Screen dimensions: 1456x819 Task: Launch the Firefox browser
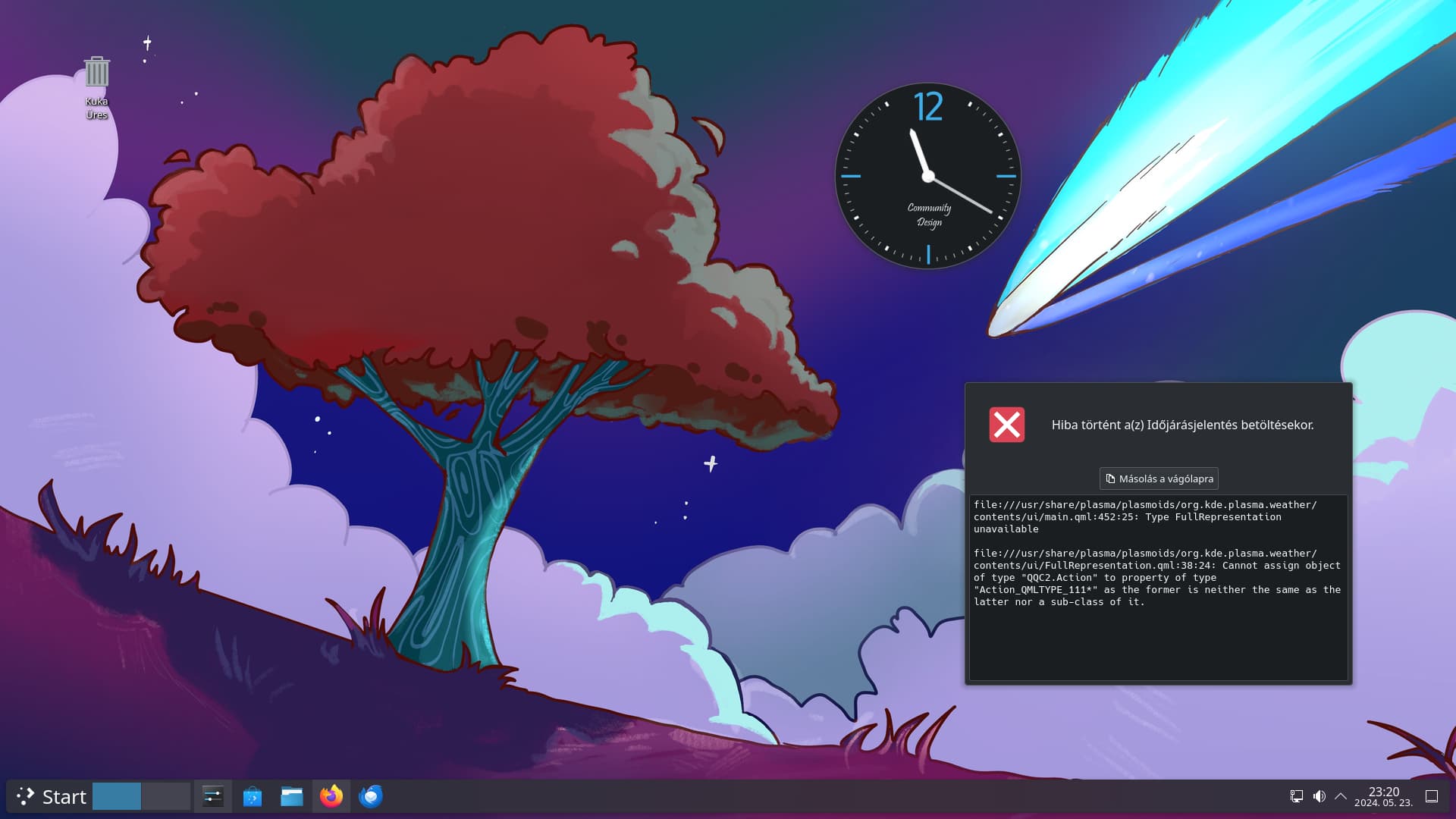[331, 796]
